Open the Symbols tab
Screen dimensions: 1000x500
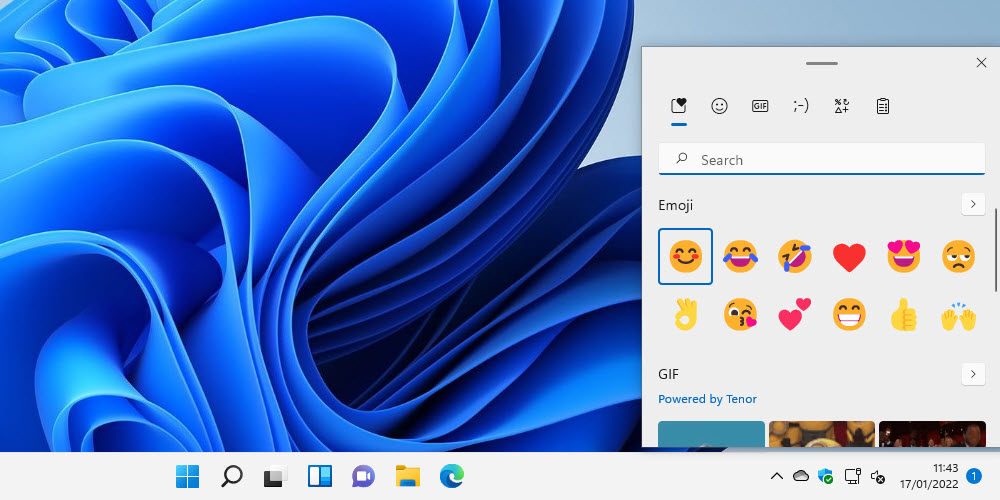point(842,106)
